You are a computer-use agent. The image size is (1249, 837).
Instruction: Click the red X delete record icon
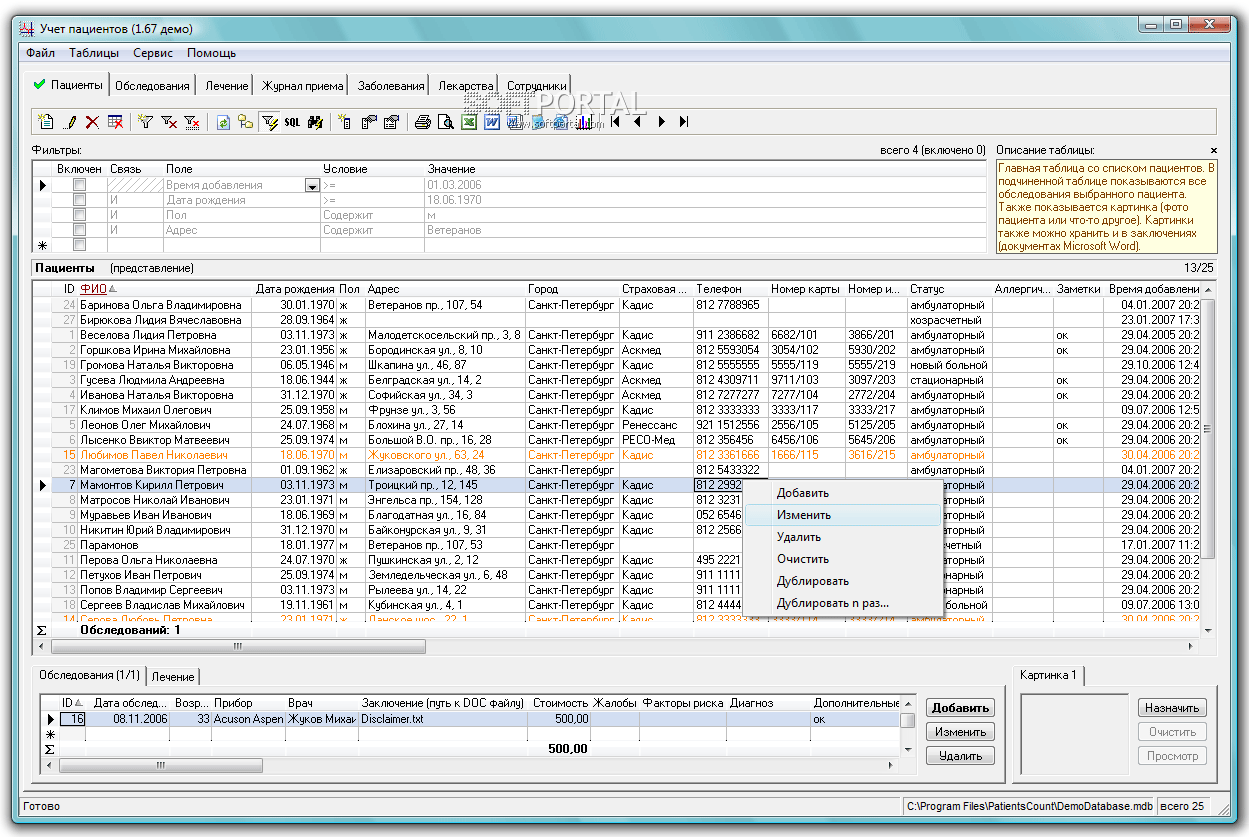[92, 122]
